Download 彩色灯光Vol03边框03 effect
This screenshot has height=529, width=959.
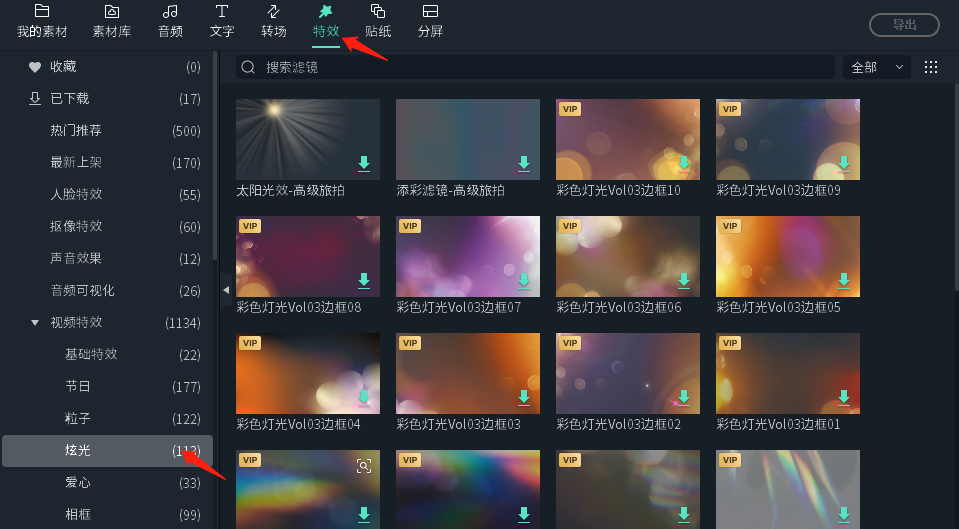tap(524, 398)
